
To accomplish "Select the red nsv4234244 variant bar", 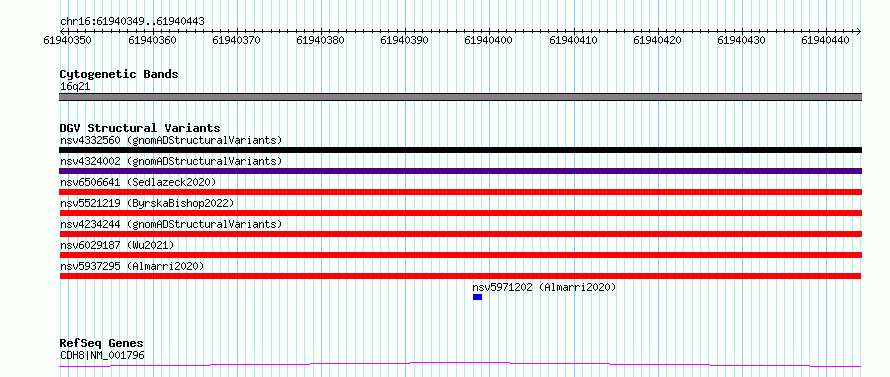I will coord(460,234).
